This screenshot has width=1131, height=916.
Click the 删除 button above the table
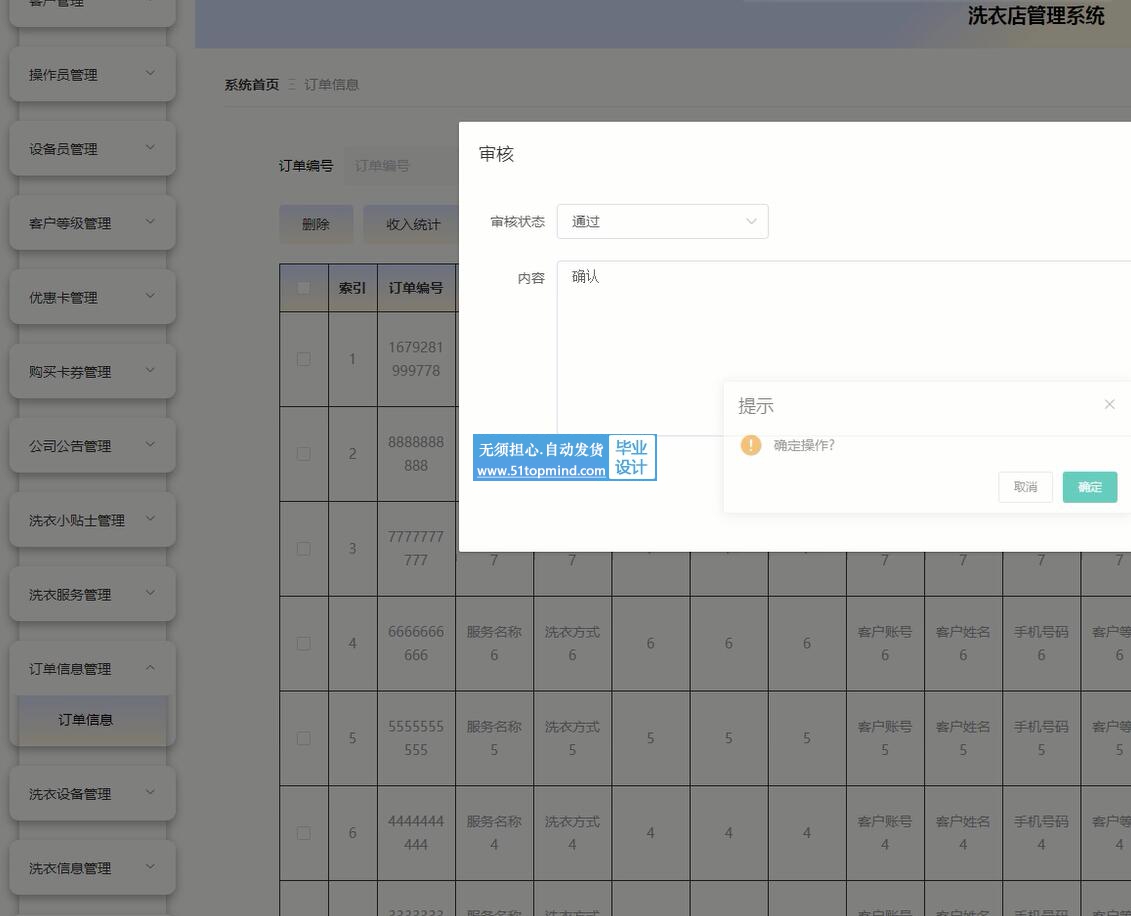tap(316, 224)
